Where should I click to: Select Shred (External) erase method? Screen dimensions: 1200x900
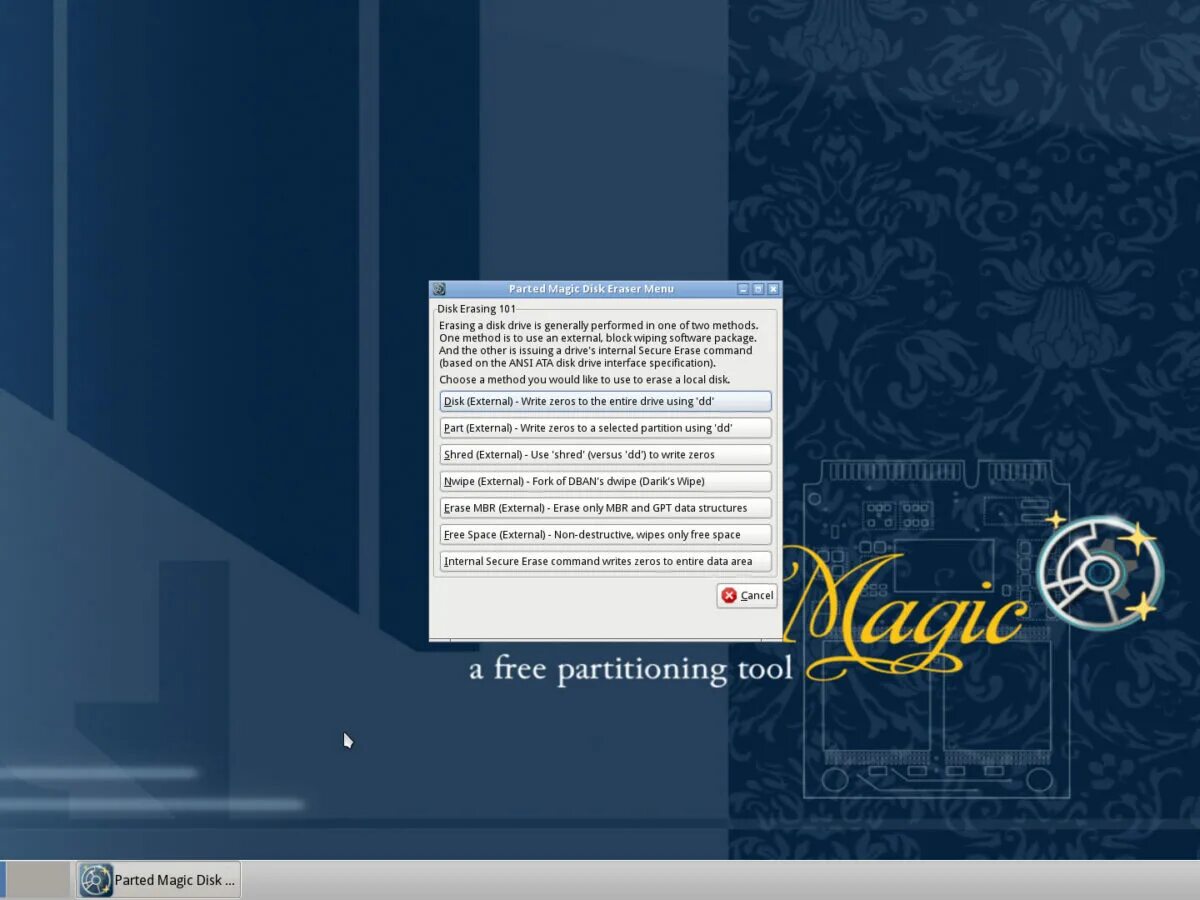[605, 454]
